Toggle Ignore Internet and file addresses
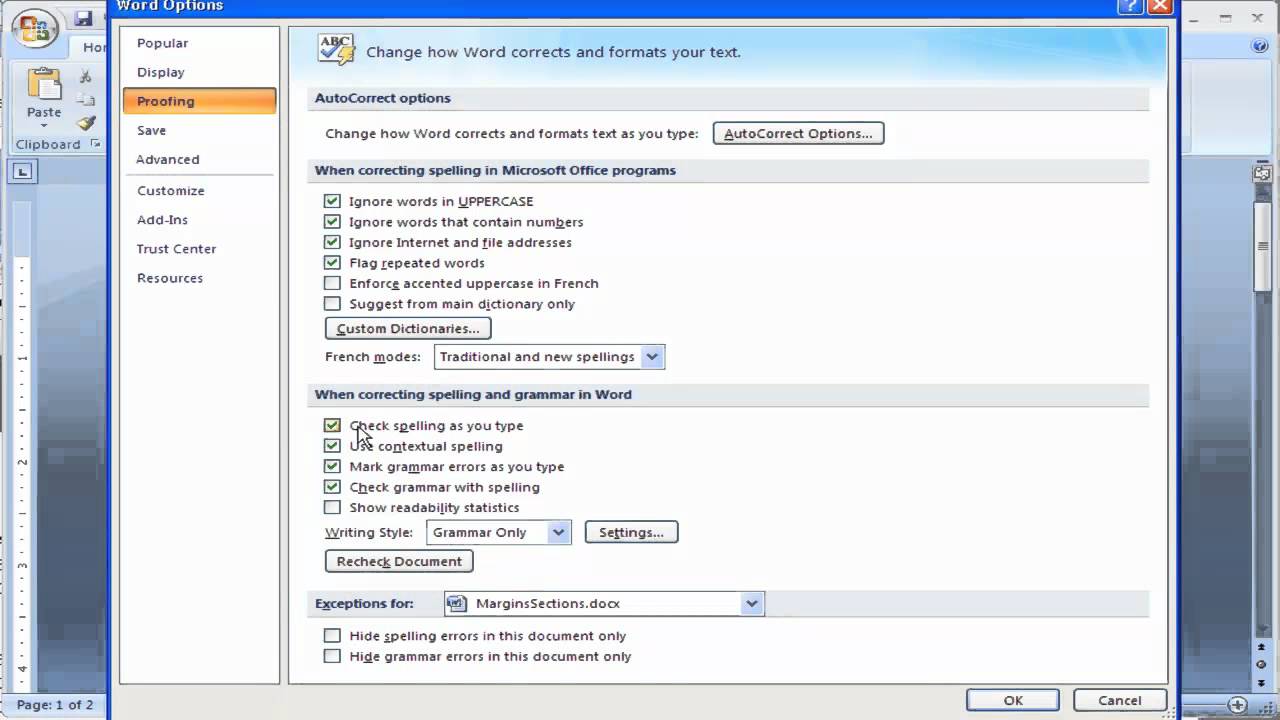1280x720 pixels. click(x=332, y=242)
